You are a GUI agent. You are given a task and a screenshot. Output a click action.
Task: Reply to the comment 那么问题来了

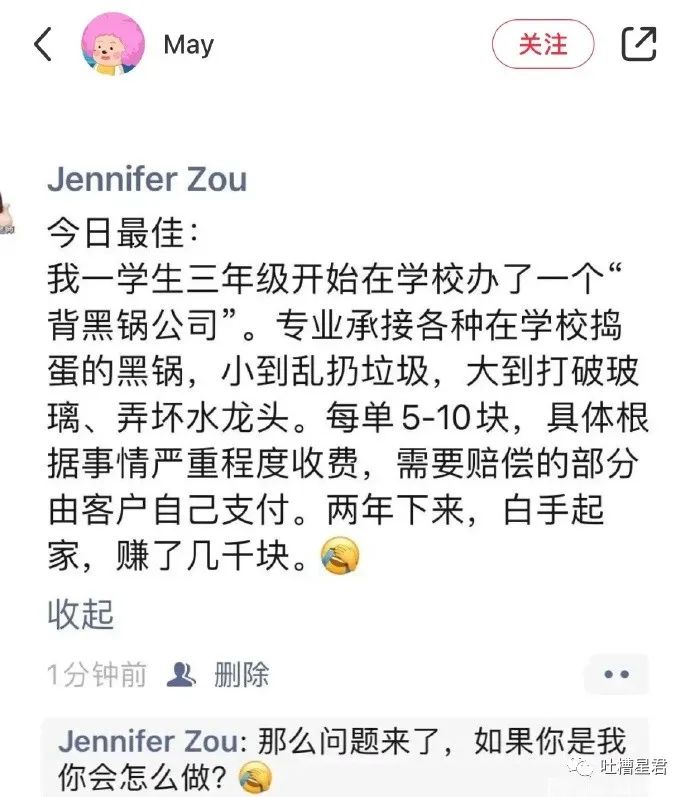click(343, 759)
